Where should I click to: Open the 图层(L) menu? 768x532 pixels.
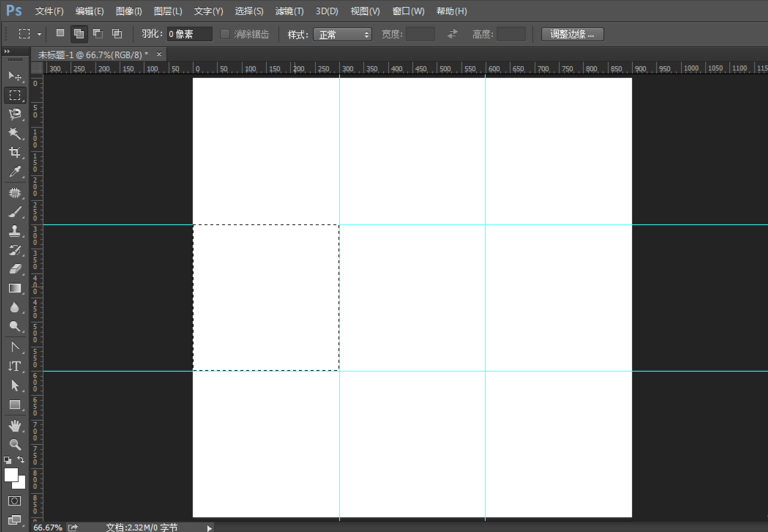tap(168, 11)
